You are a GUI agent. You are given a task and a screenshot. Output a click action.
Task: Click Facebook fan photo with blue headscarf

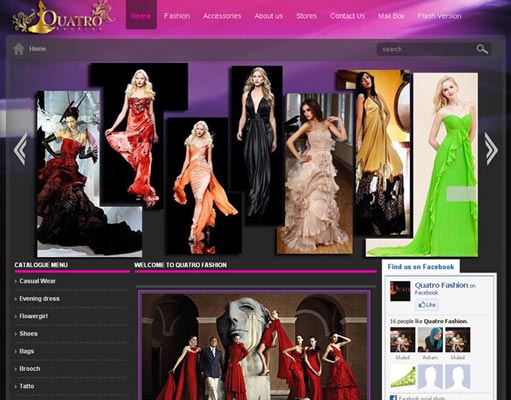pos(430,339)
